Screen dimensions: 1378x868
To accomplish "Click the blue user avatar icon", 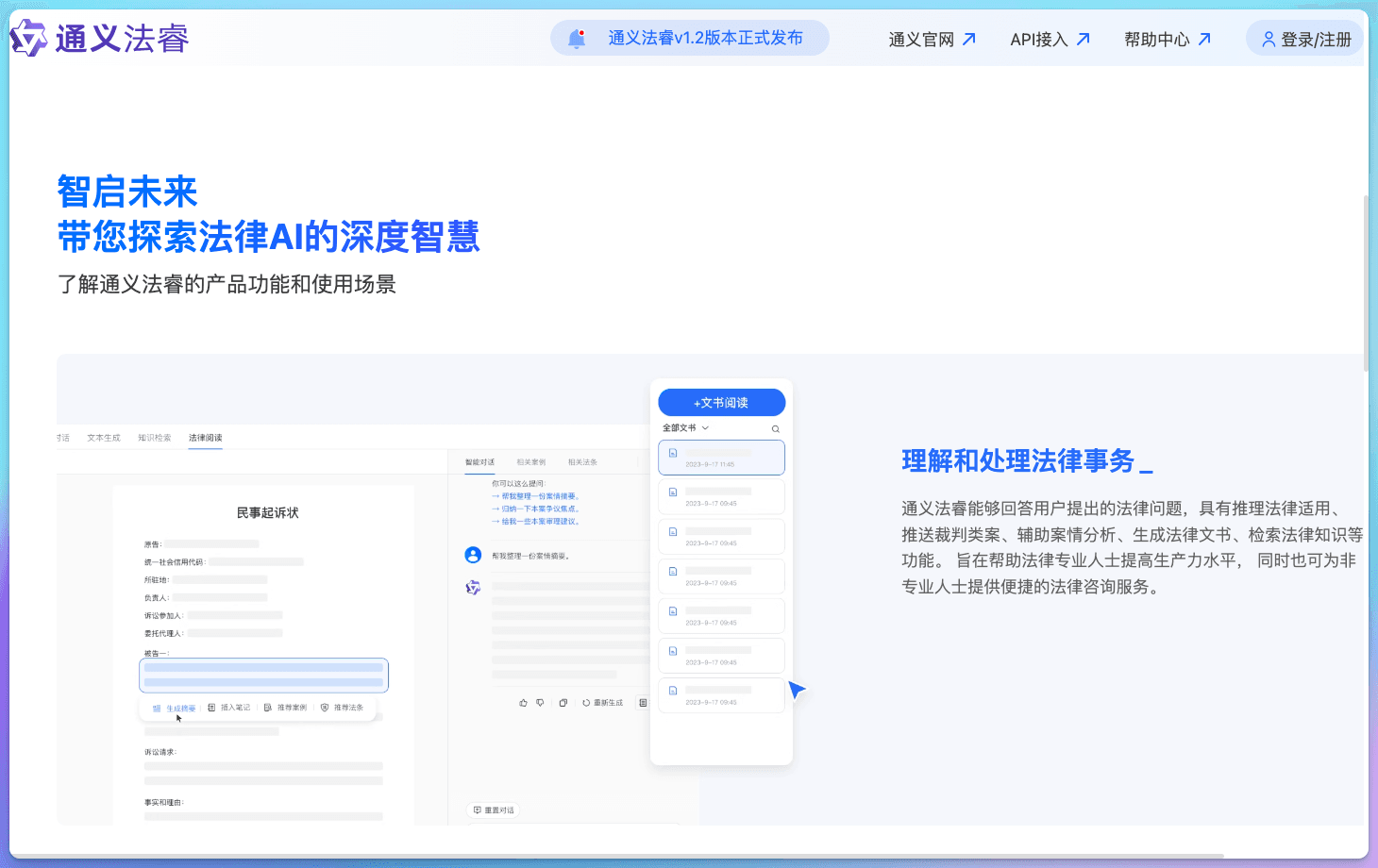I will pos(474,556).
